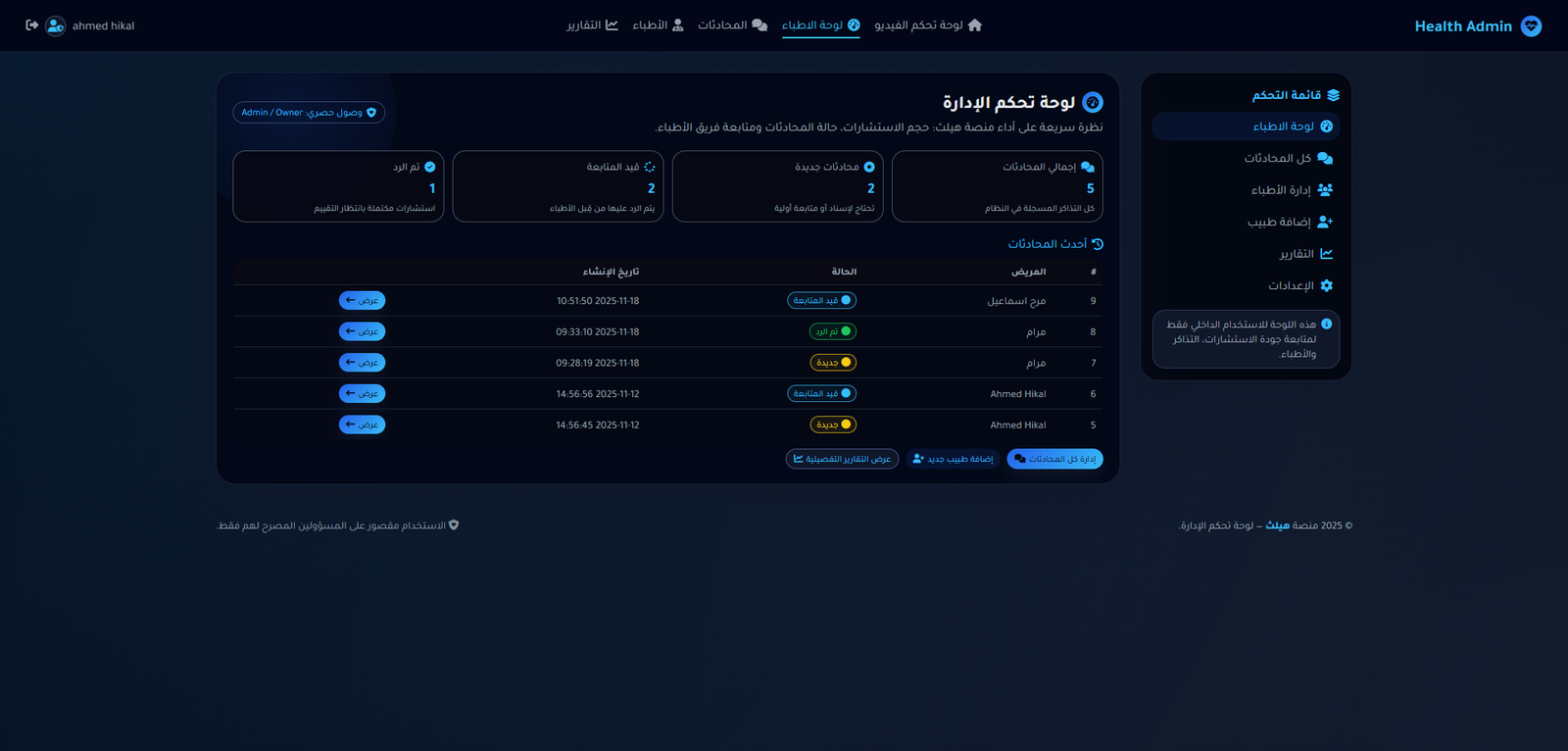Image resolution: width=1568 pixels, height=751 pixels.
Task: View conversation number 9 from مرح اسماعيل
Action: click(x=362, y=300)
